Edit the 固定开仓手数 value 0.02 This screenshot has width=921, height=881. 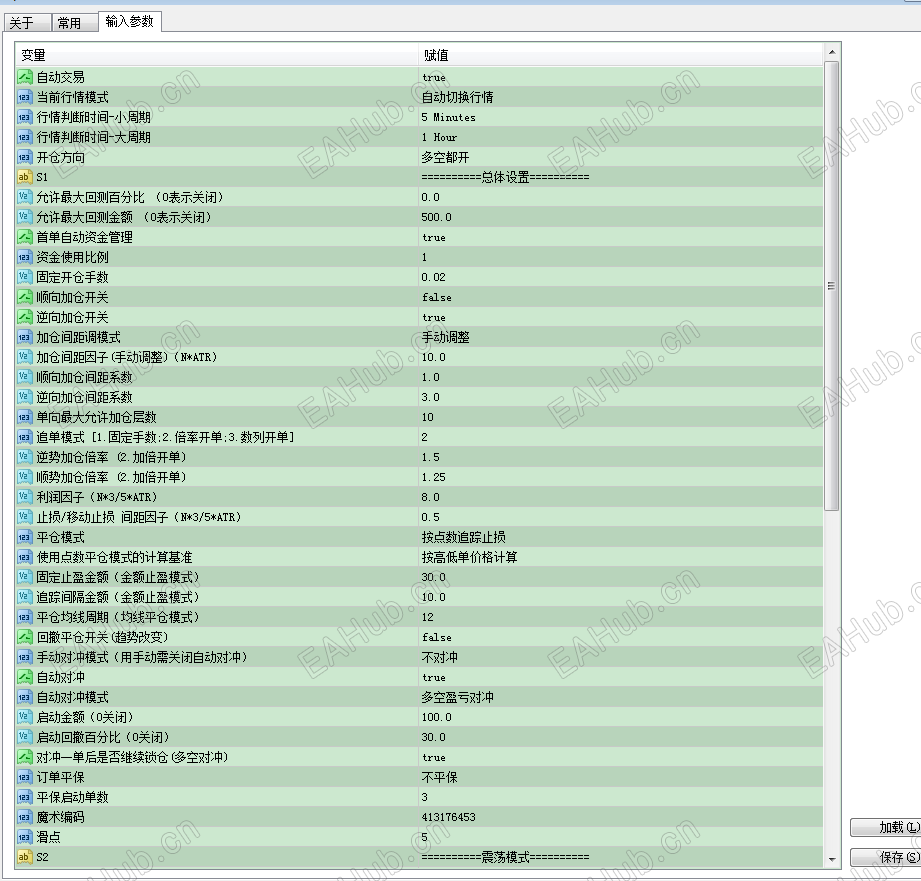coord(433,277)
